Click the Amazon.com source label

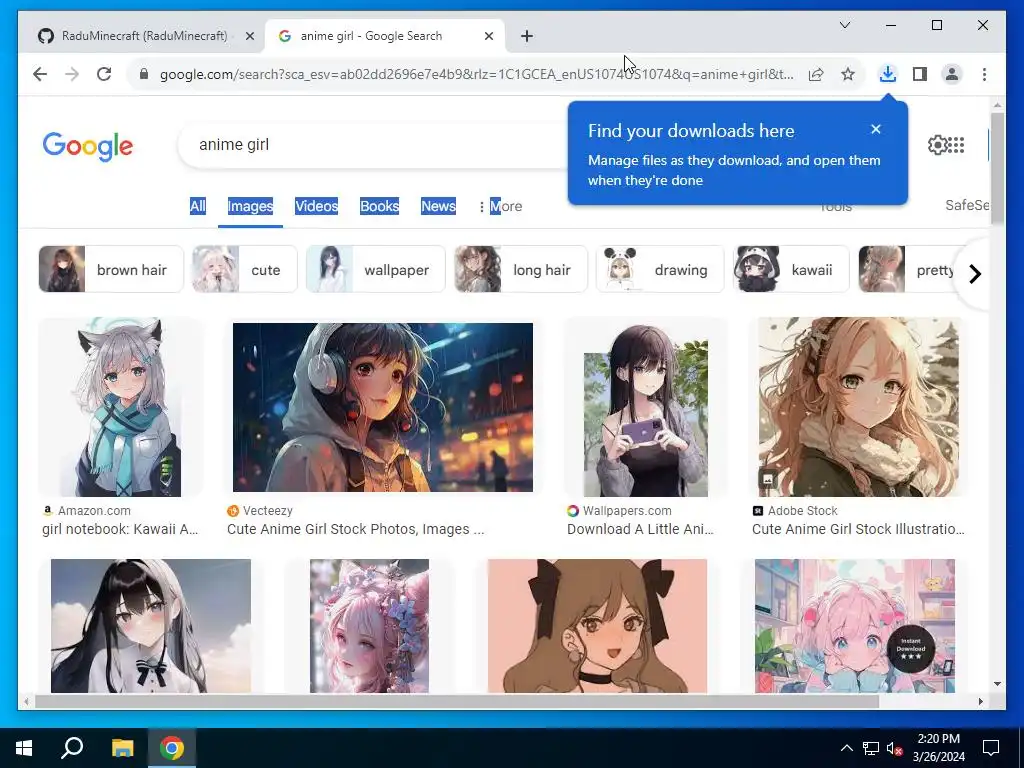(x=94, y=511)
